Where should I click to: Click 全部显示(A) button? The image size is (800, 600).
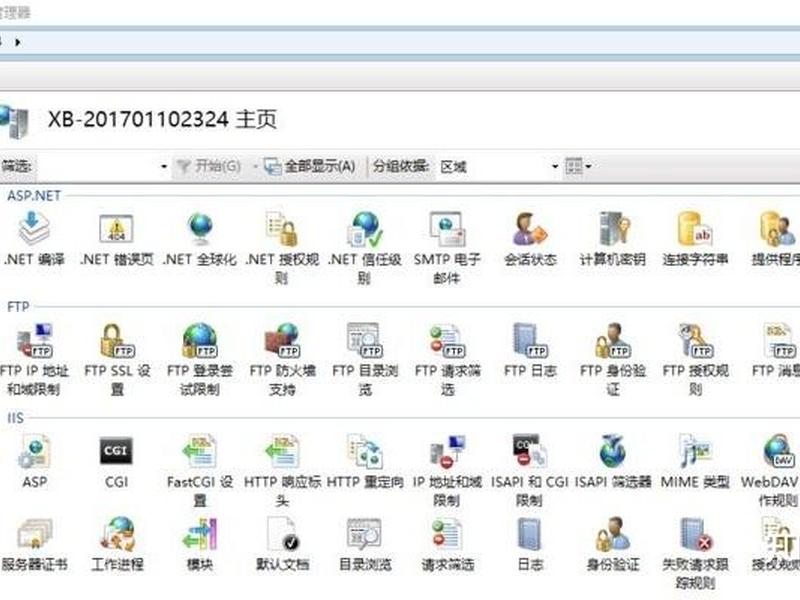point(310,166)
